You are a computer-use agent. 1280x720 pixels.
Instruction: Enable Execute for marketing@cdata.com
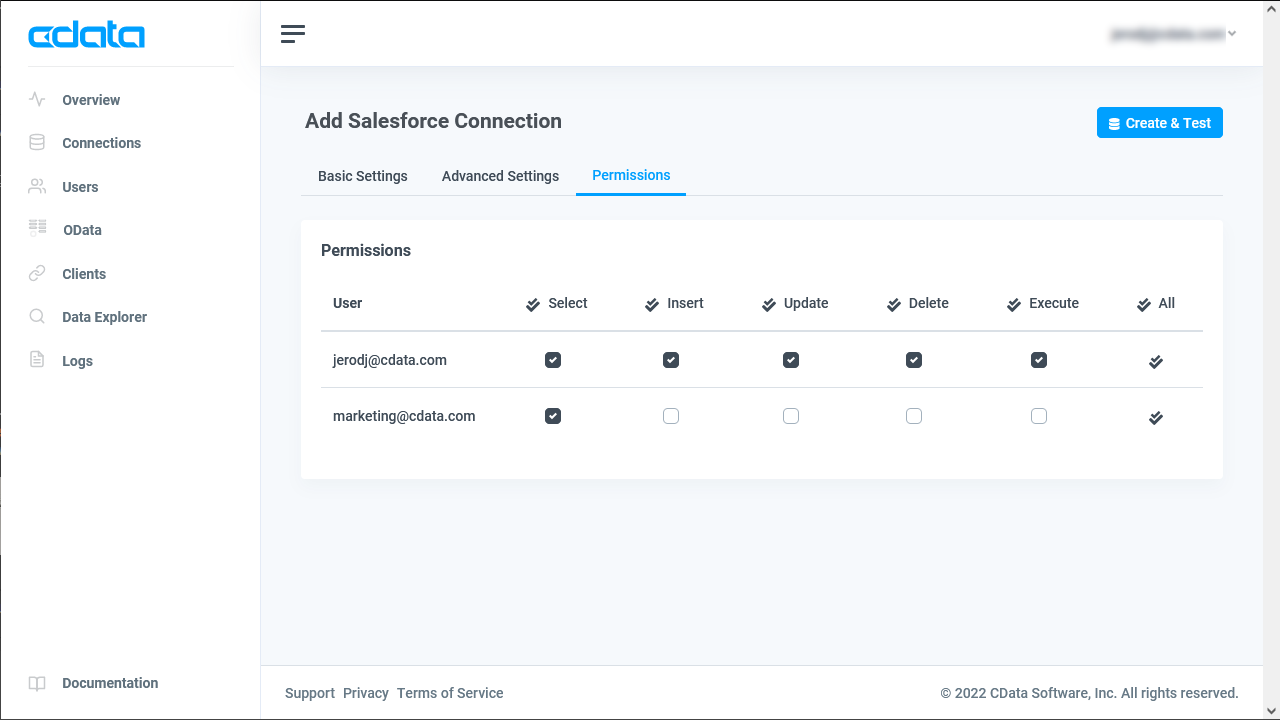pos(1039,416)
